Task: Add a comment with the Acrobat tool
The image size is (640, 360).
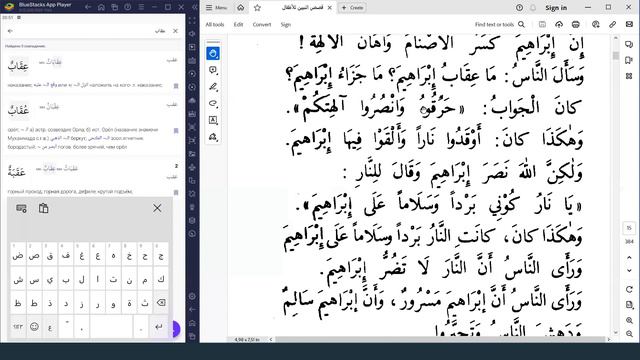Action: point(213,70)
